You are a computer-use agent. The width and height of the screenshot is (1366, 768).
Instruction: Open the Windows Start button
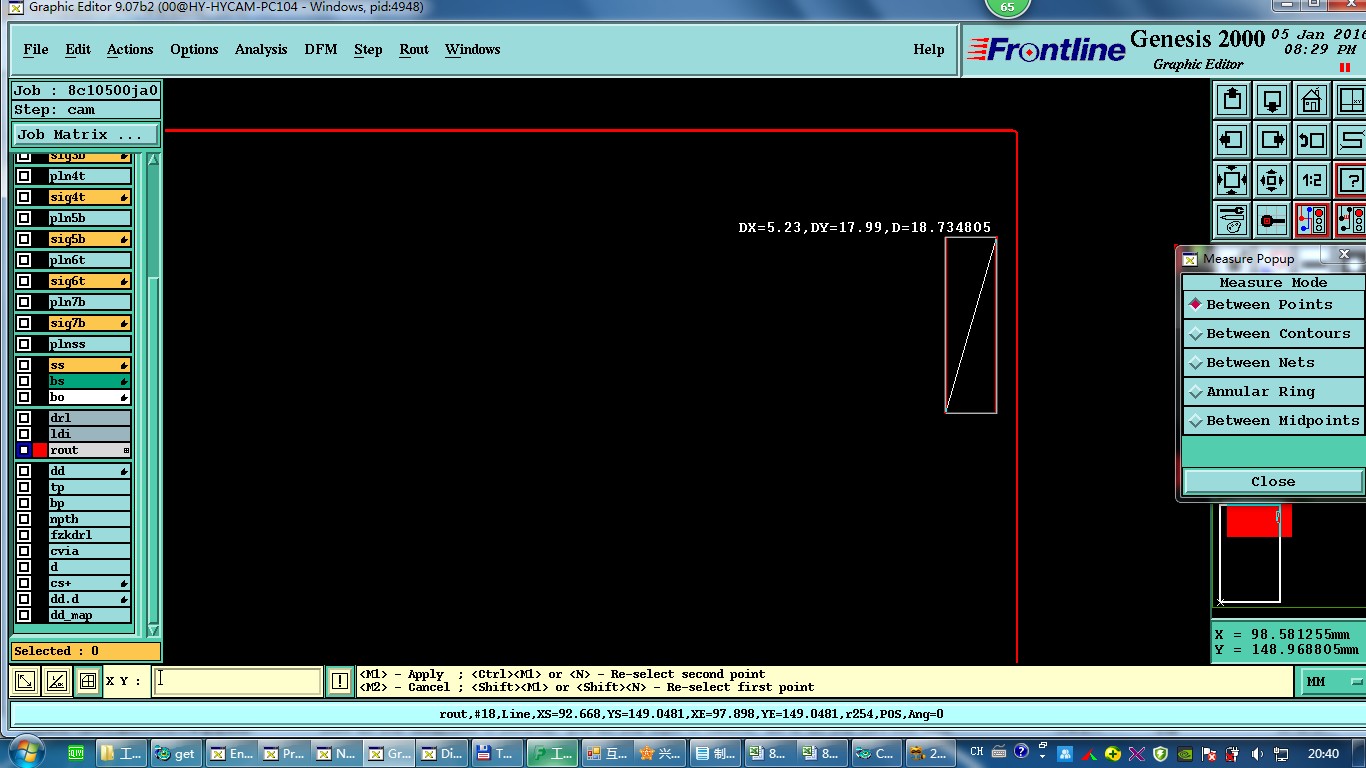point(25,753)
